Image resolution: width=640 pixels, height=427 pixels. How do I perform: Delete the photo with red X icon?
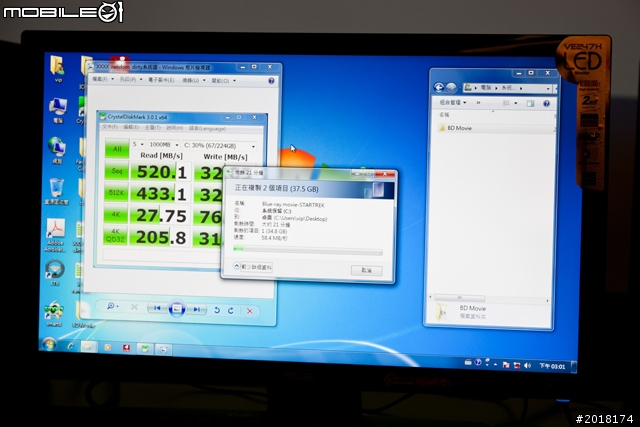coord(249,311)
